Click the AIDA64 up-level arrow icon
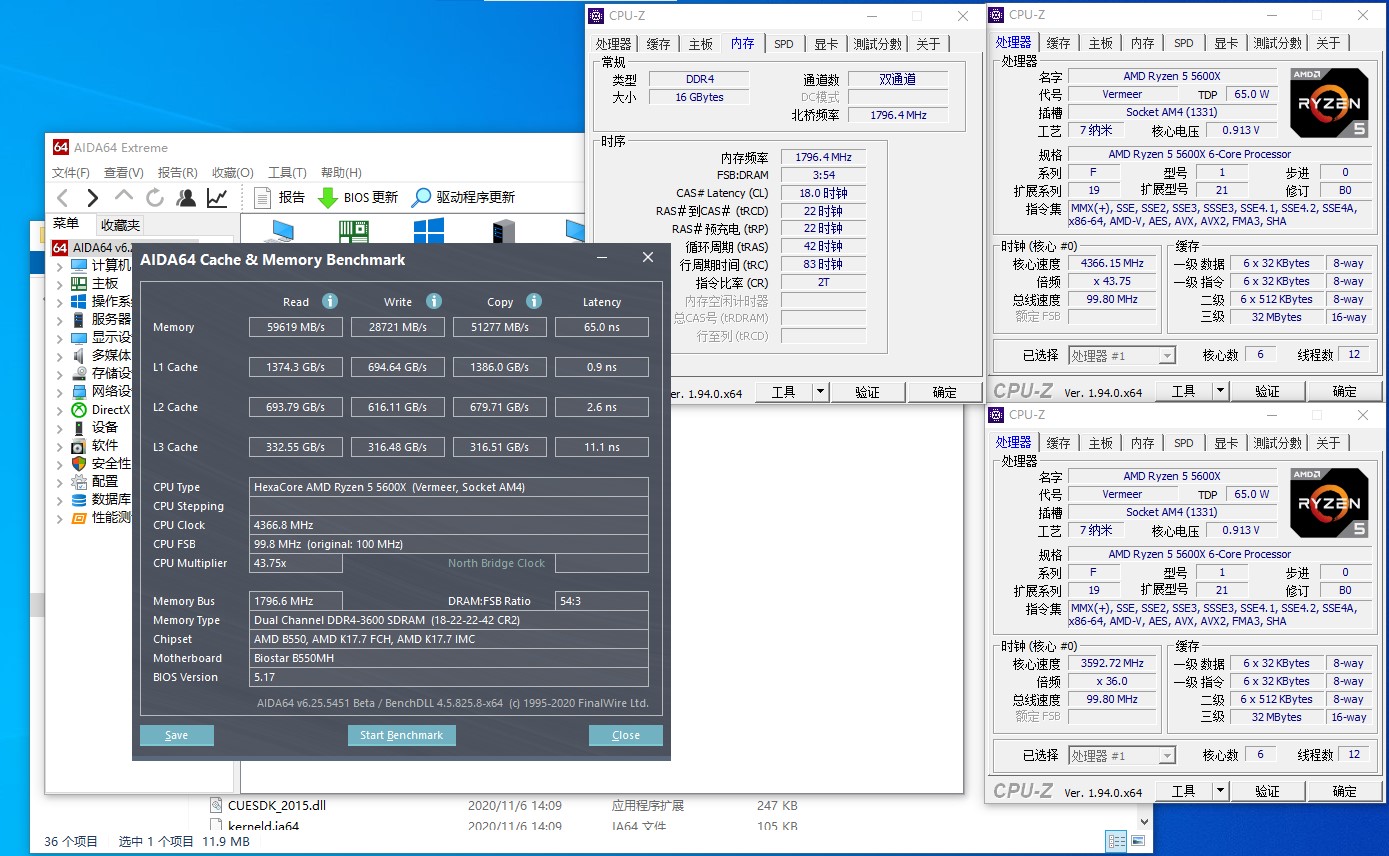 click(124, 196)
